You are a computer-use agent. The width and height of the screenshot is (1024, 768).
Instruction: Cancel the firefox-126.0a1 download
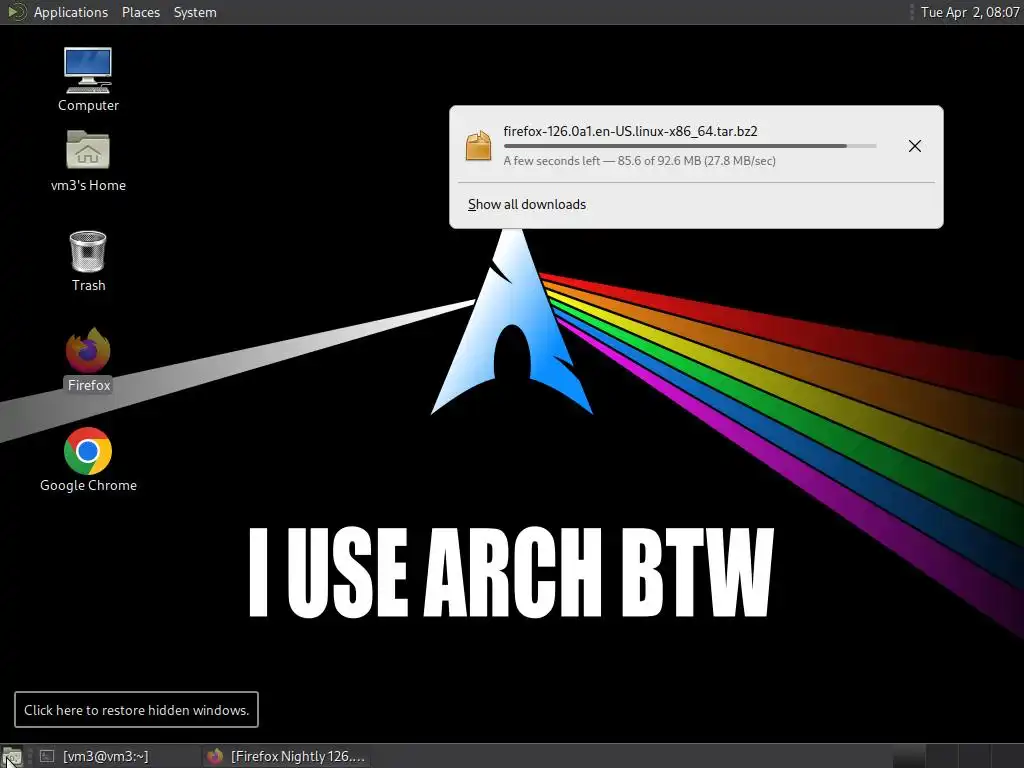914,146
